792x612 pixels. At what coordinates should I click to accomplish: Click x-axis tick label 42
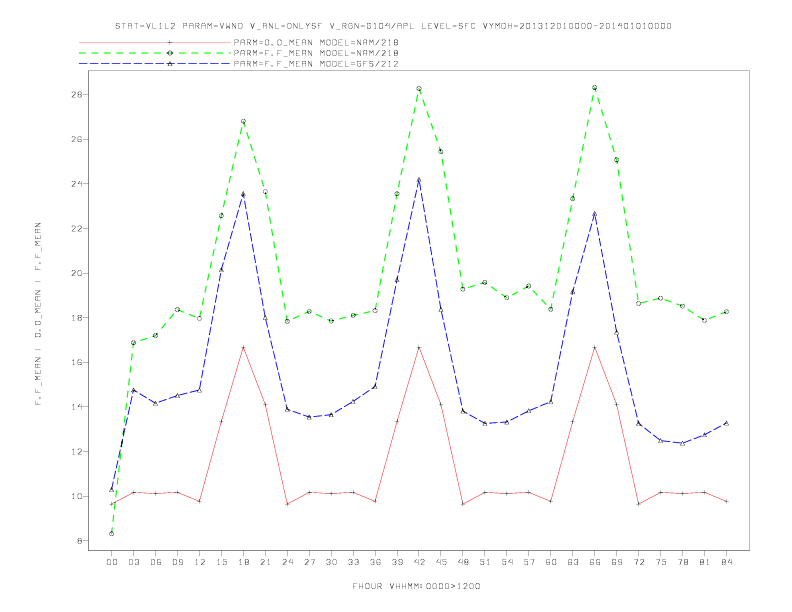coord(419,562)
